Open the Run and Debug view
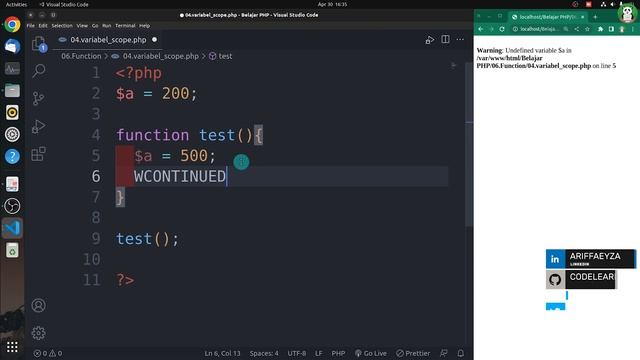The image size is (640, 360). (38, 127)
